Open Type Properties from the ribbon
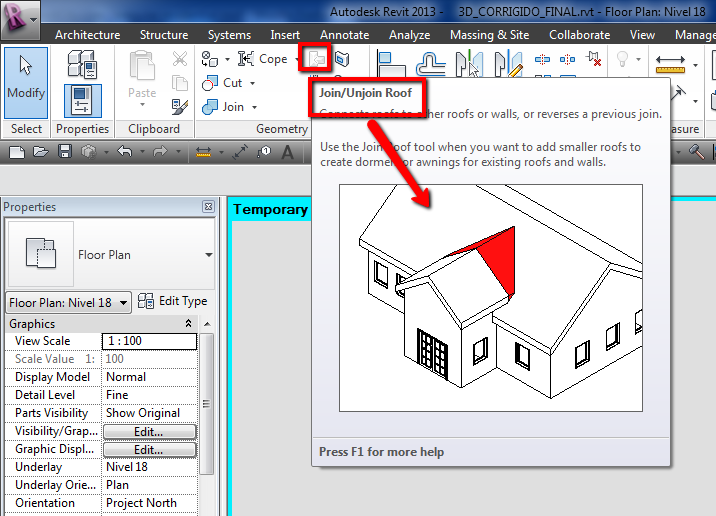The height and width of the screenshot is (516, 716). point(83,63)
